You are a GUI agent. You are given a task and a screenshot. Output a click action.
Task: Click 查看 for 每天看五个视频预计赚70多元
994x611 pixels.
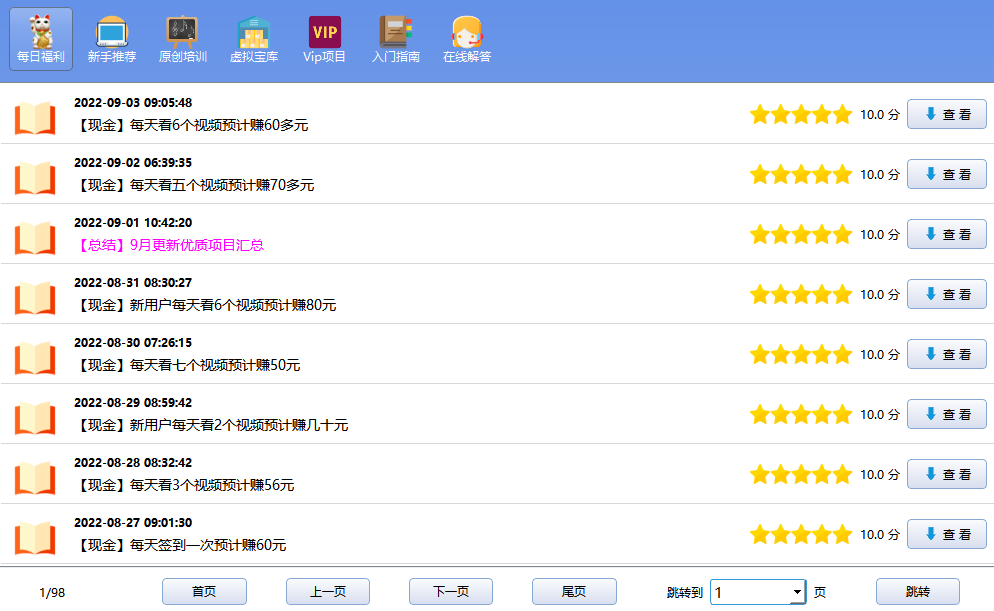click(x=946, y=174)
